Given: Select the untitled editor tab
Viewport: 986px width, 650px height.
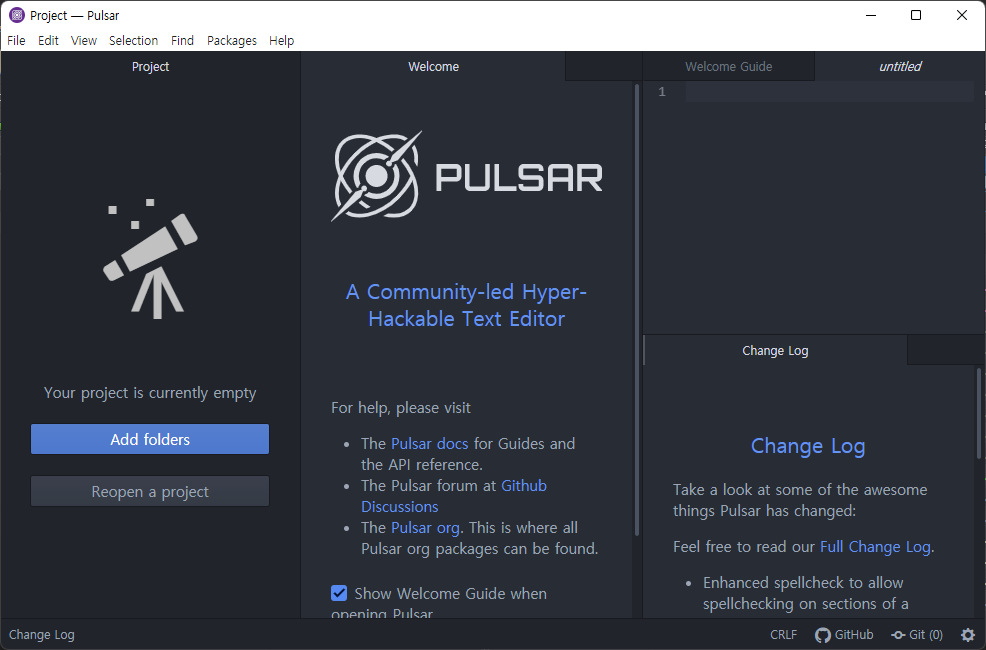Looking at the screenshot, I should 900,67.
